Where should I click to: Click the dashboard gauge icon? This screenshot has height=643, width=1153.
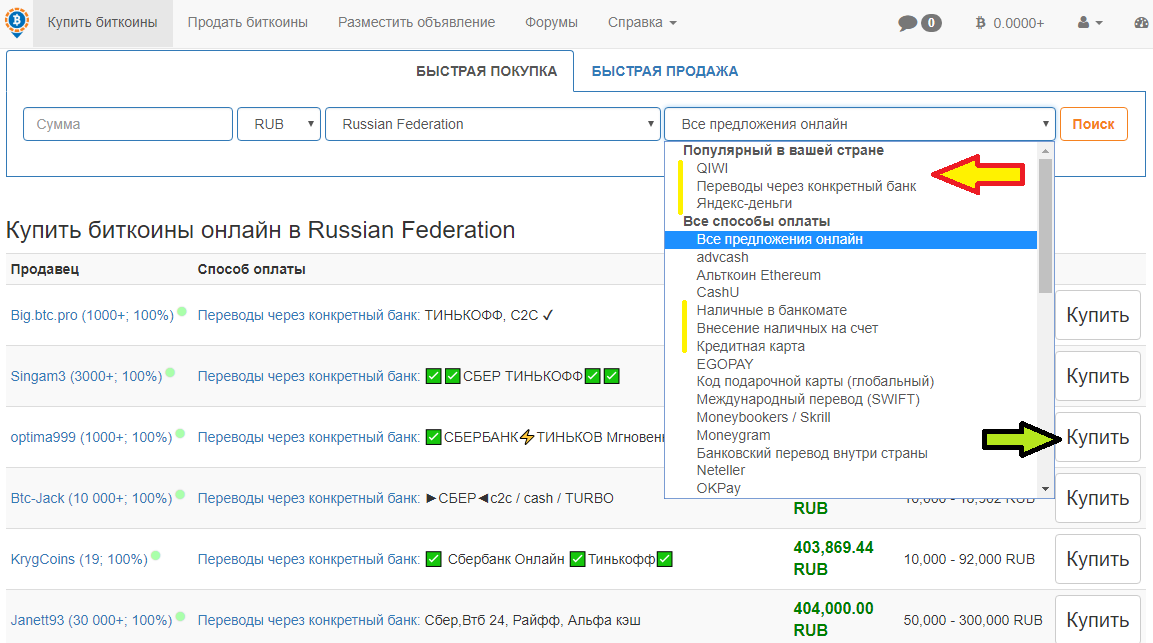1142,23
